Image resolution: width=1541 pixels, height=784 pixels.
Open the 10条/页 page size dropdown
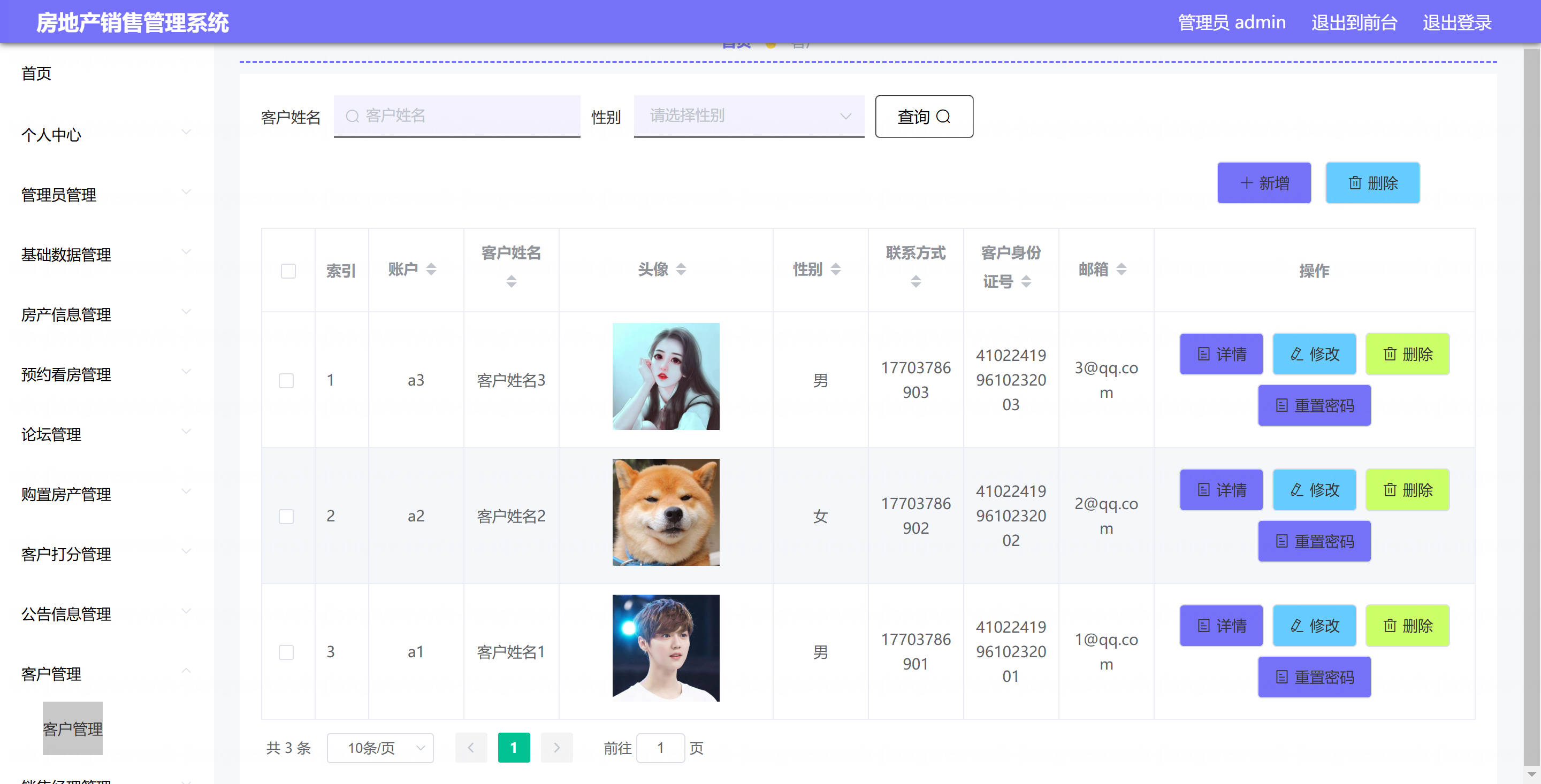pyautogui.click(x=380, y=748)
